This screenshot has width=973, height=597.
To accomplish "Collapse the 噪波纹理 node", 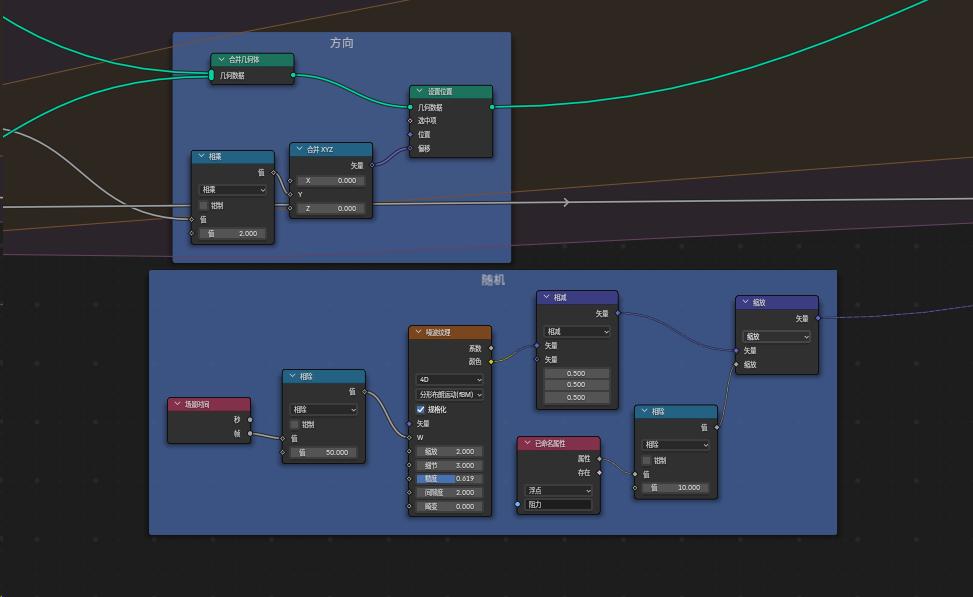I will coord(418,333).
